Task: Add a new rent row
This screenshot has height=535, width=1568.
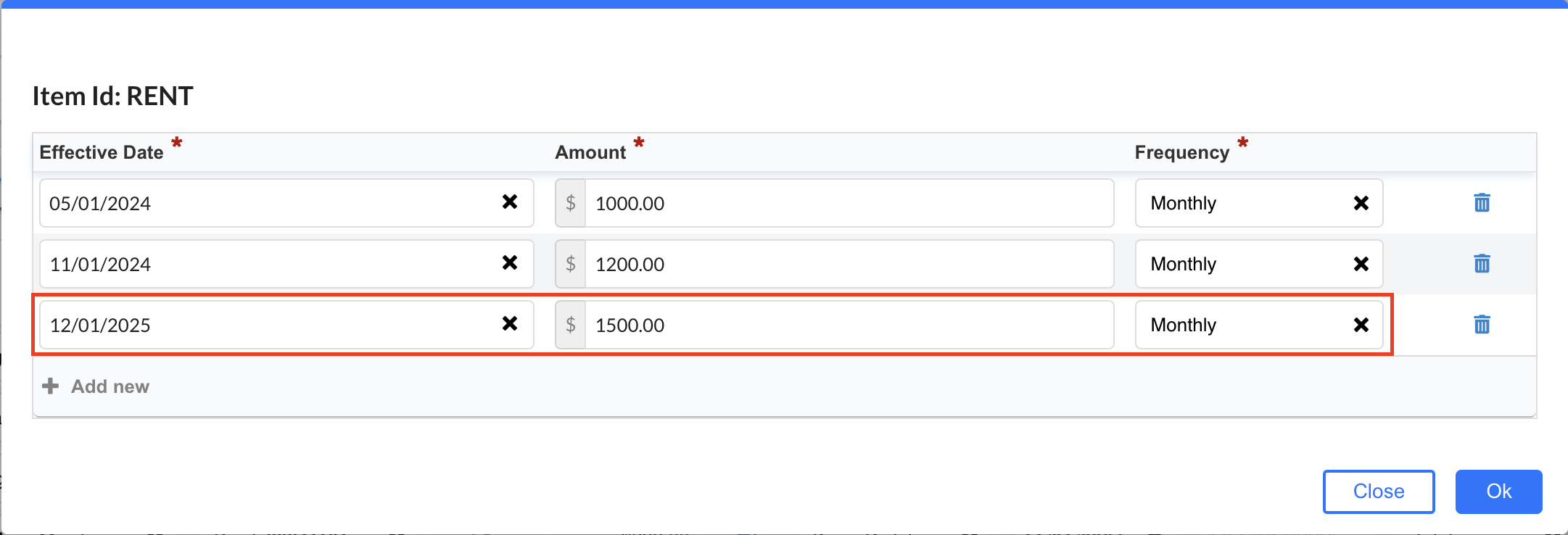Action: pos(96,386)
